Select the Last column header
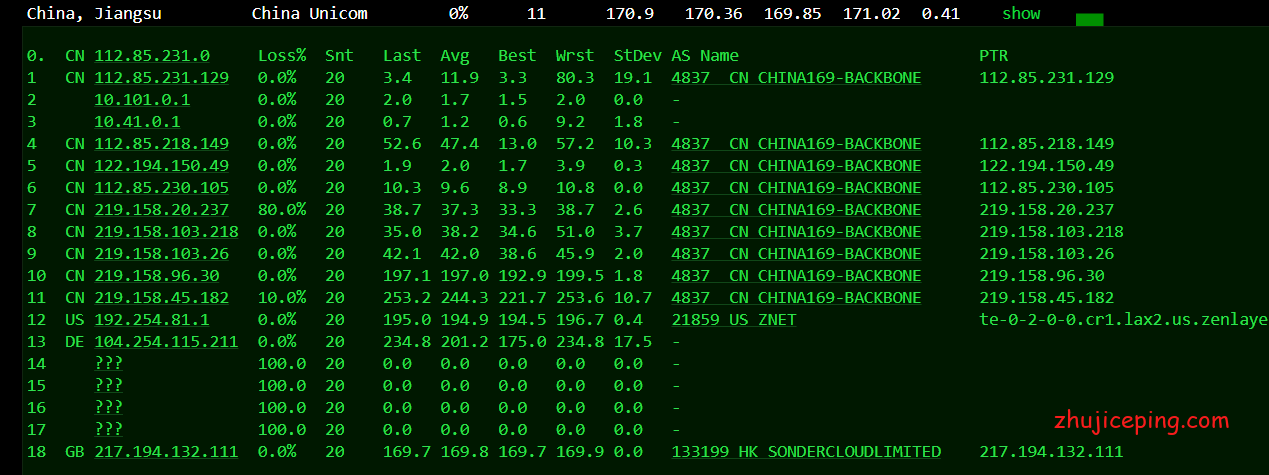 click(x=402, y=56)
